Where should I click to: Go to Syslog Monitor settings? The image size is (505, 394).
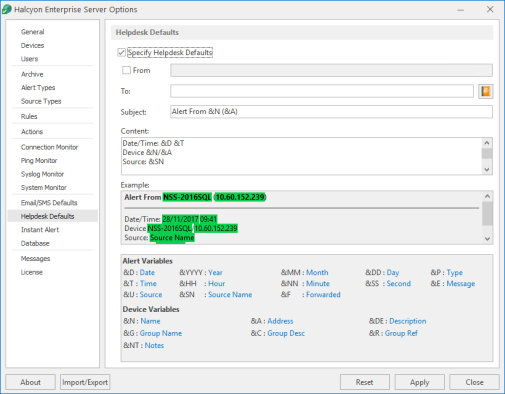pos(42,174)
